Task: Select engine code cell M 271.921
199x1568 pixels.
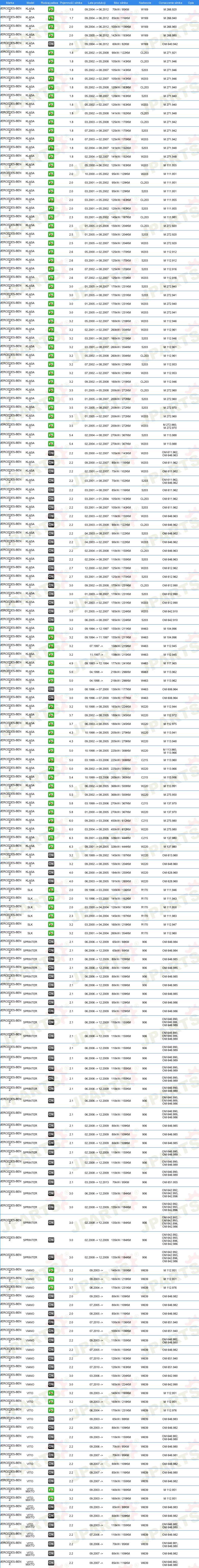Action: tap(170, 53)
